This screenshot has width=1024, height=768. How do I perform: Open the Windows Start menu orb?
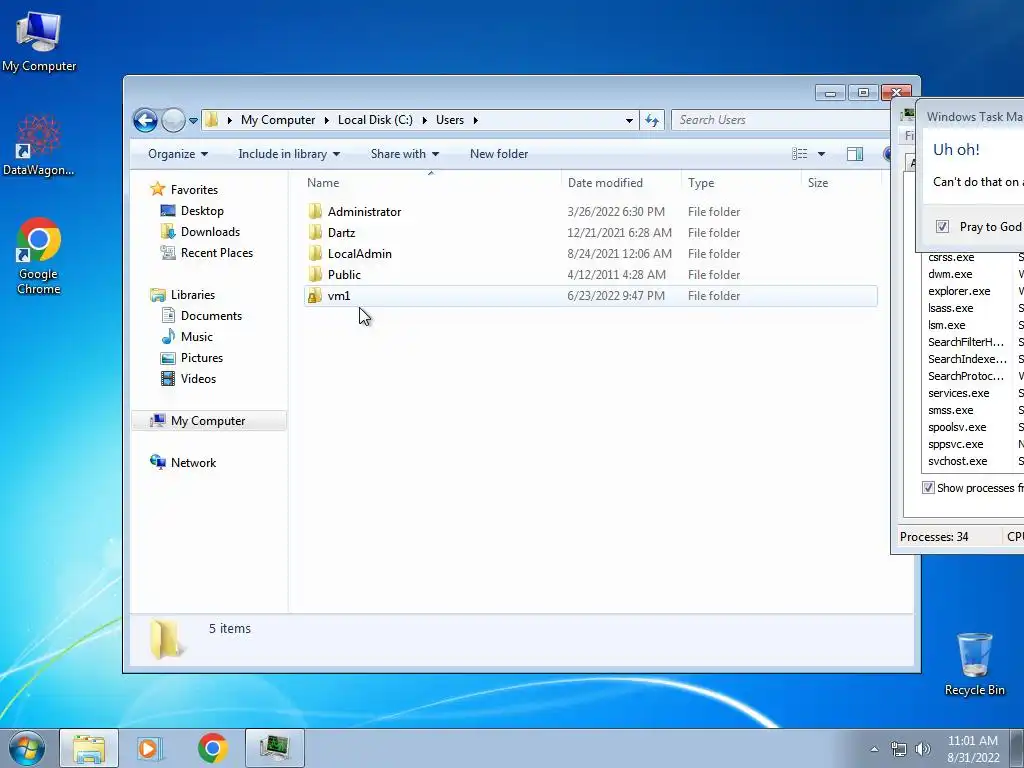(27, 748)
